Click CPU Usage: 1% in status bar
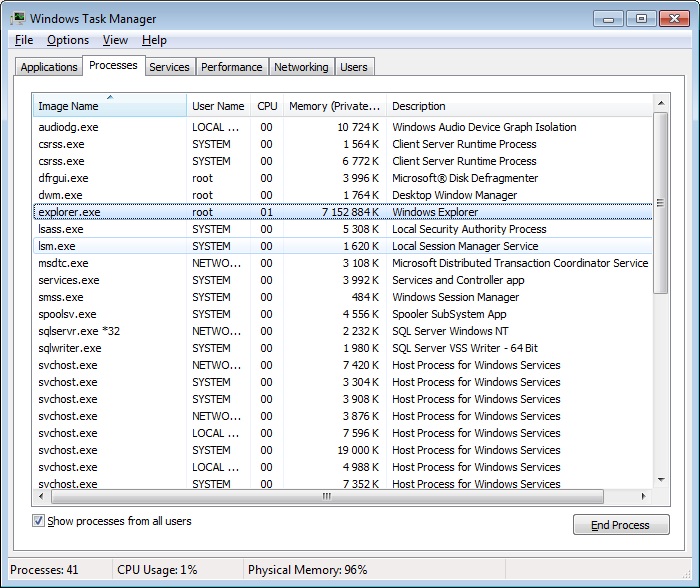The height and width of the screenshot is (588, 700). coord(157,570)
